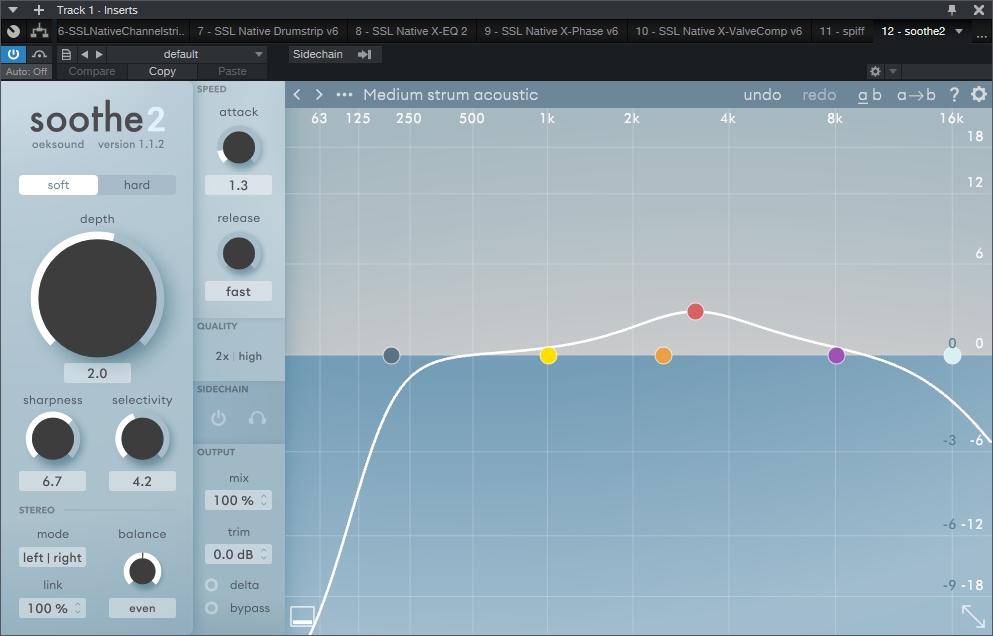The image size is (993, 636).
Task: Click the depth value 2.0 field
Action: pyautogui.click(x=97, y=373)
